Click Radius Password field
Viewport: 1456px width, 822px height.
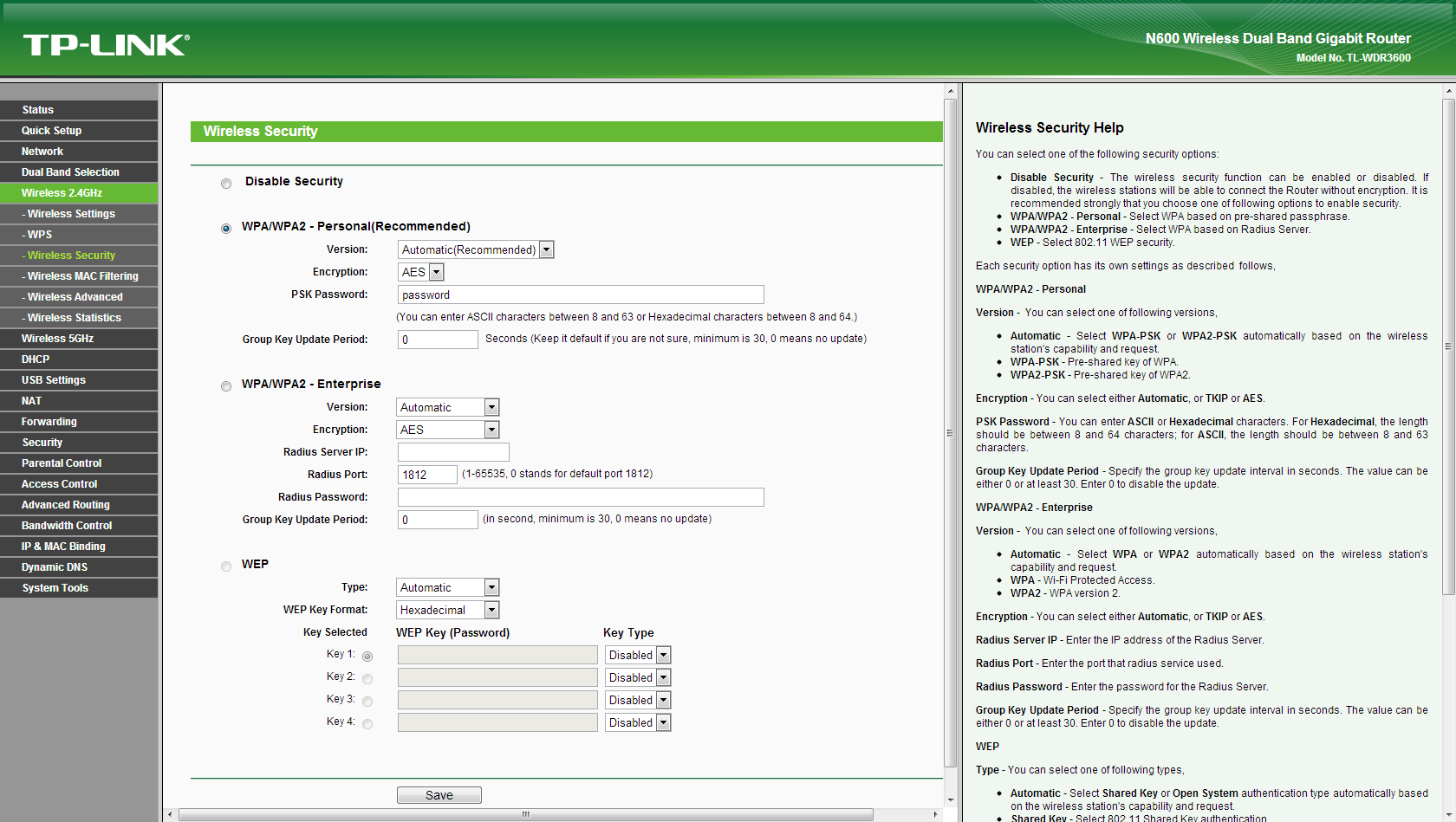(x=581, y=497)
